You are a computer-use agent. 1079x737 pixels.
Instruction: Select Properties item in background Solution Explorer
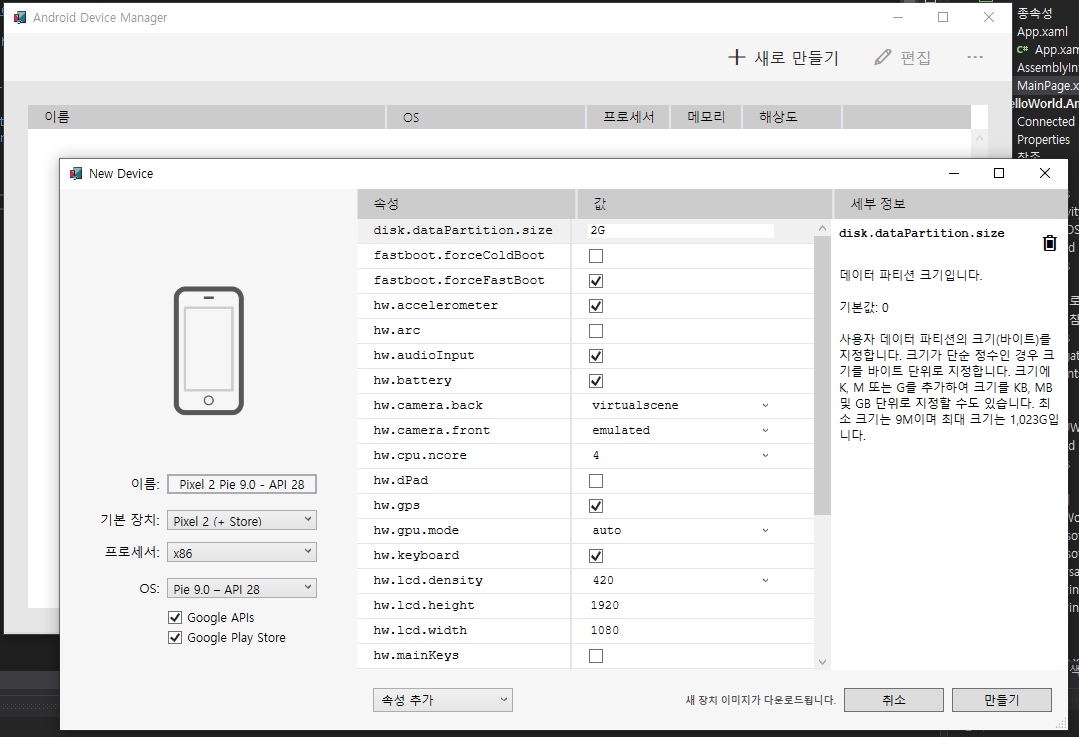coord(1043,139)
